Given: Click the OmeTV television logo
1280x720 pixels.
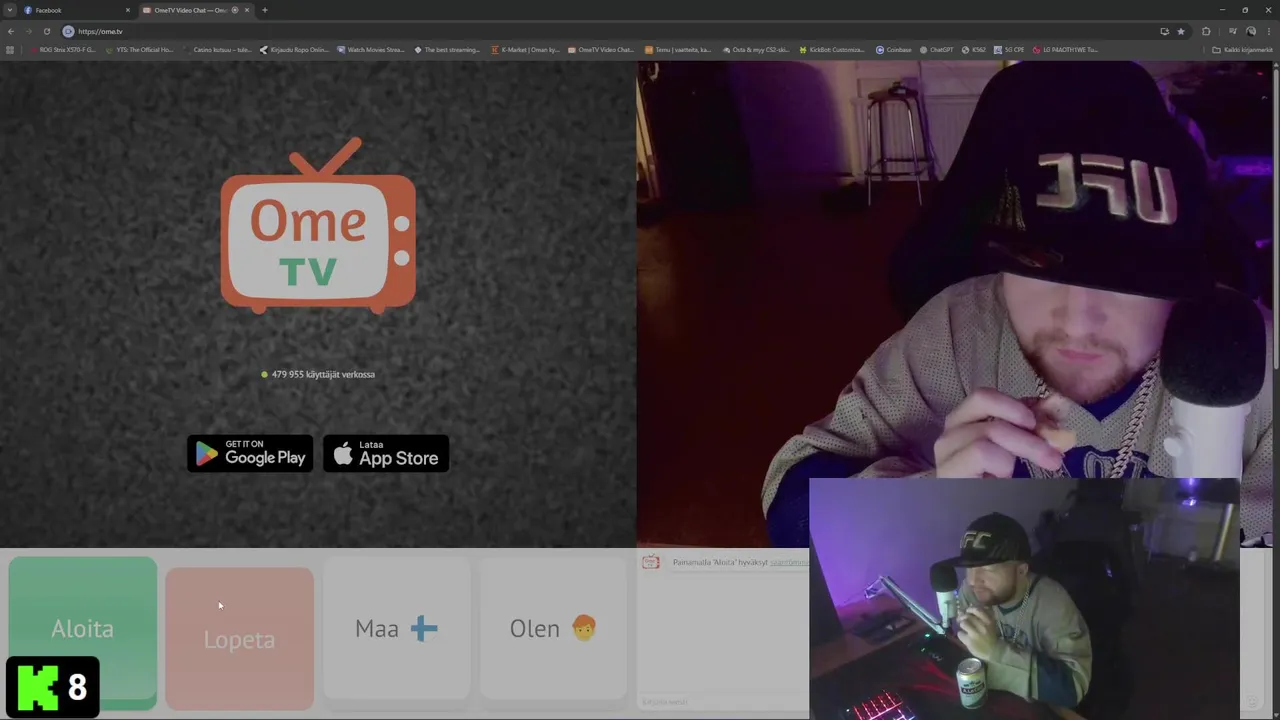Looking at the screenshot, I should tap(318, 225).
